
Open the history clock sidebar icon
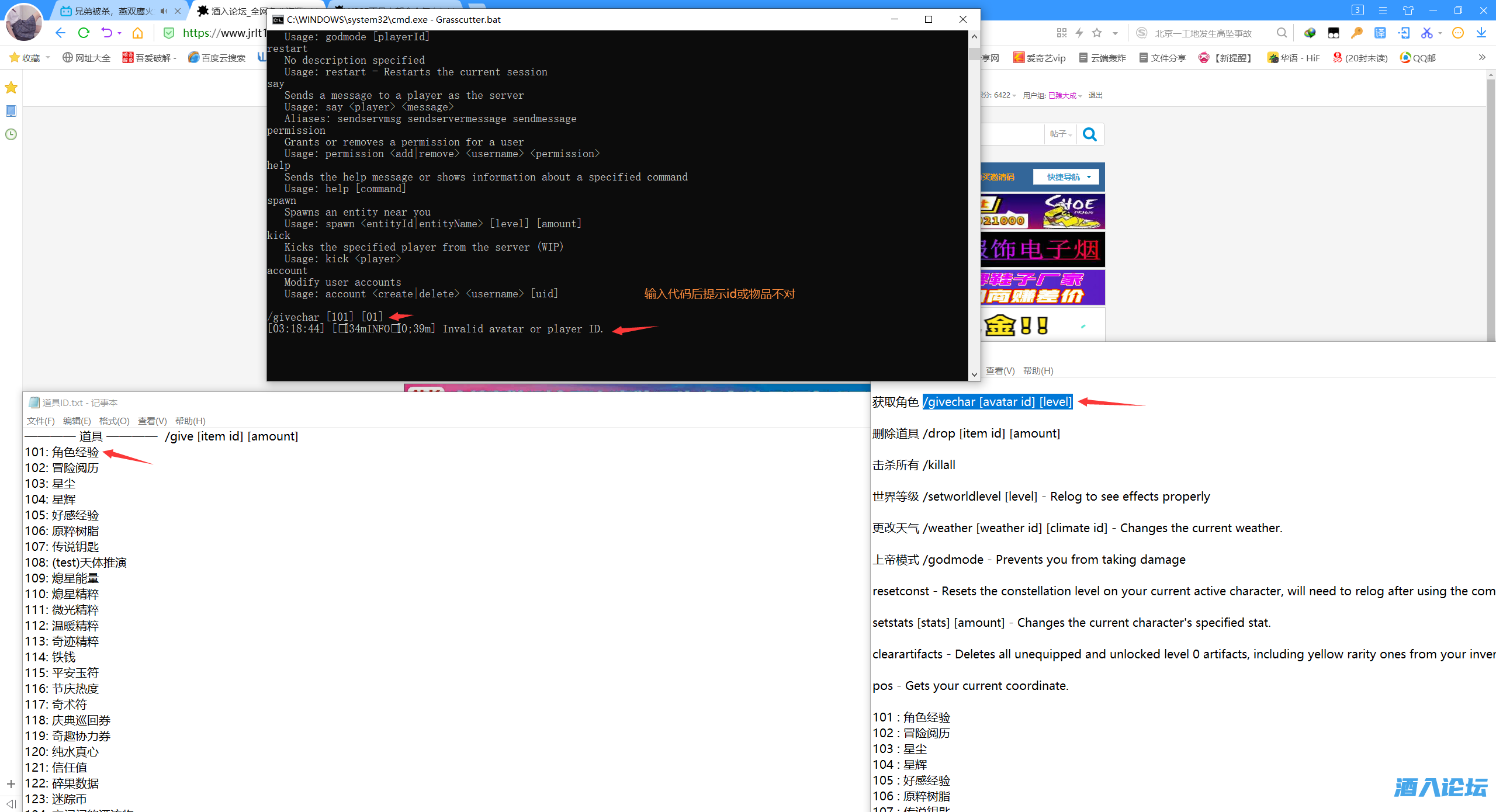coord(11,134)
